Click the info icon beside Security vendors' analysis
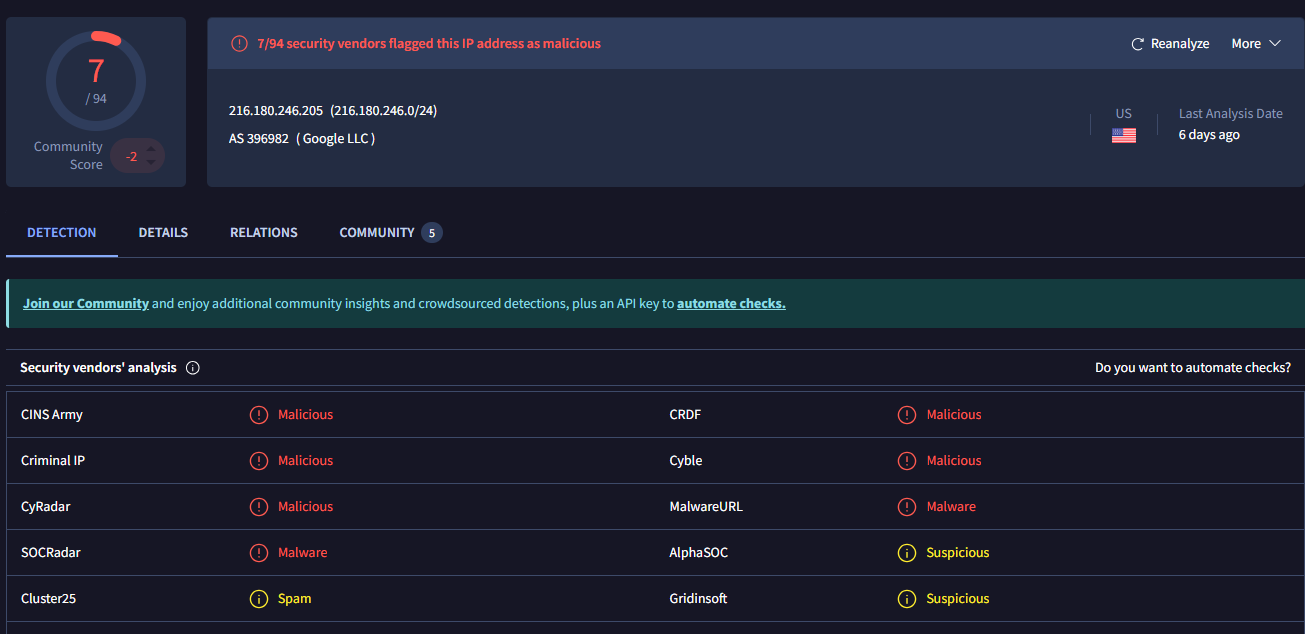This screenshot has width=1305, height=634. [x=193, y=368]
